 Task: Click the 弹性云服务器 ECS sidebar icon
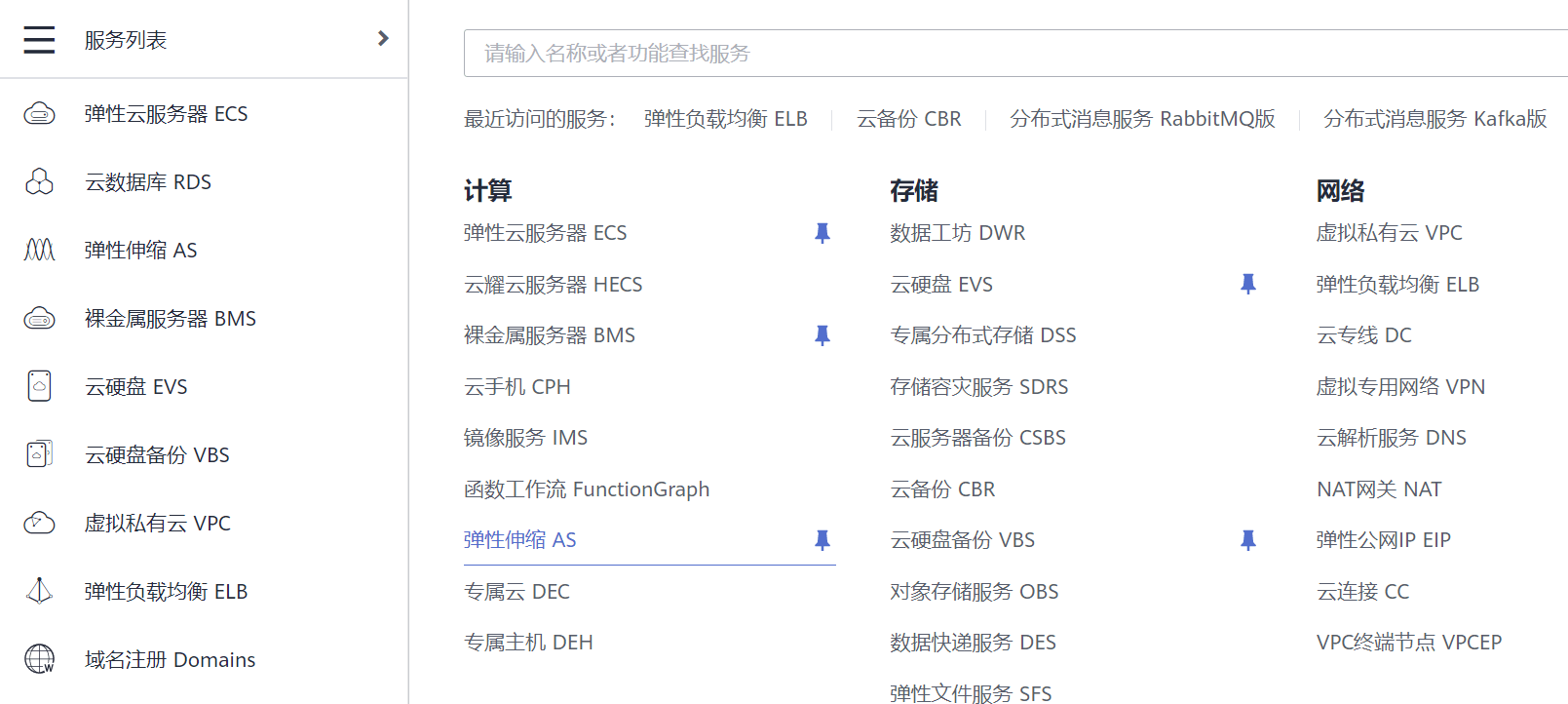39,114
